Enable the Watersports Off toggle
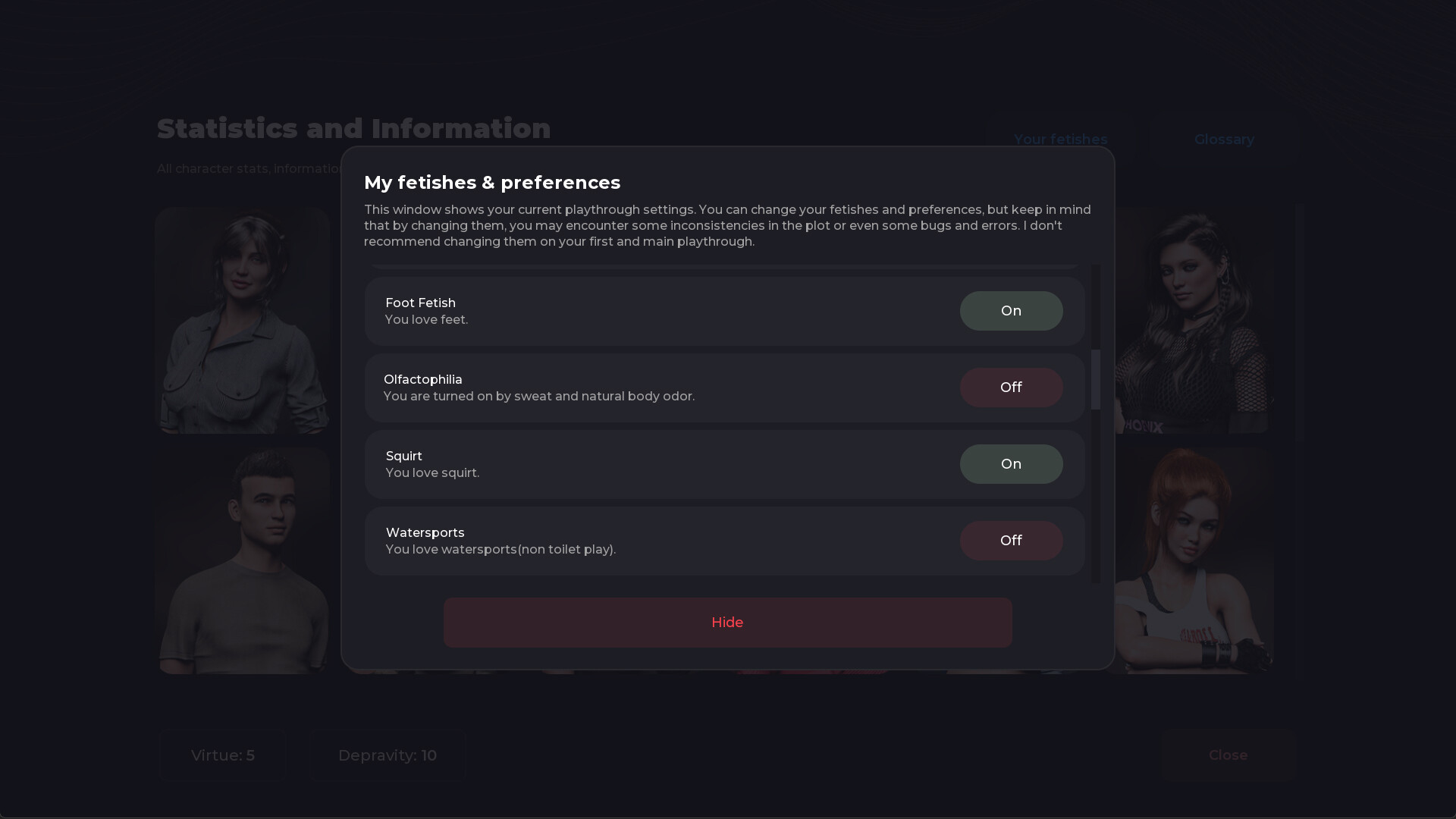Image resolution: width=1456 pixels, height=819 pixels. point(1011,541)
